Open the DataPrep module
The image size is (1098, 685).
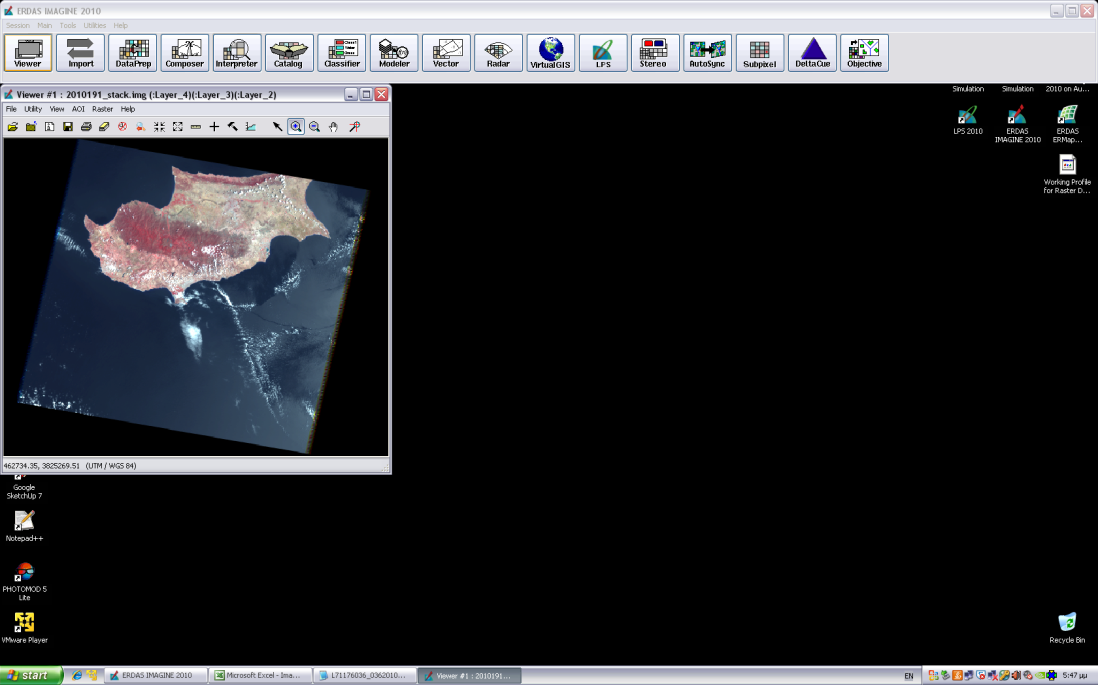click(133, 53)
